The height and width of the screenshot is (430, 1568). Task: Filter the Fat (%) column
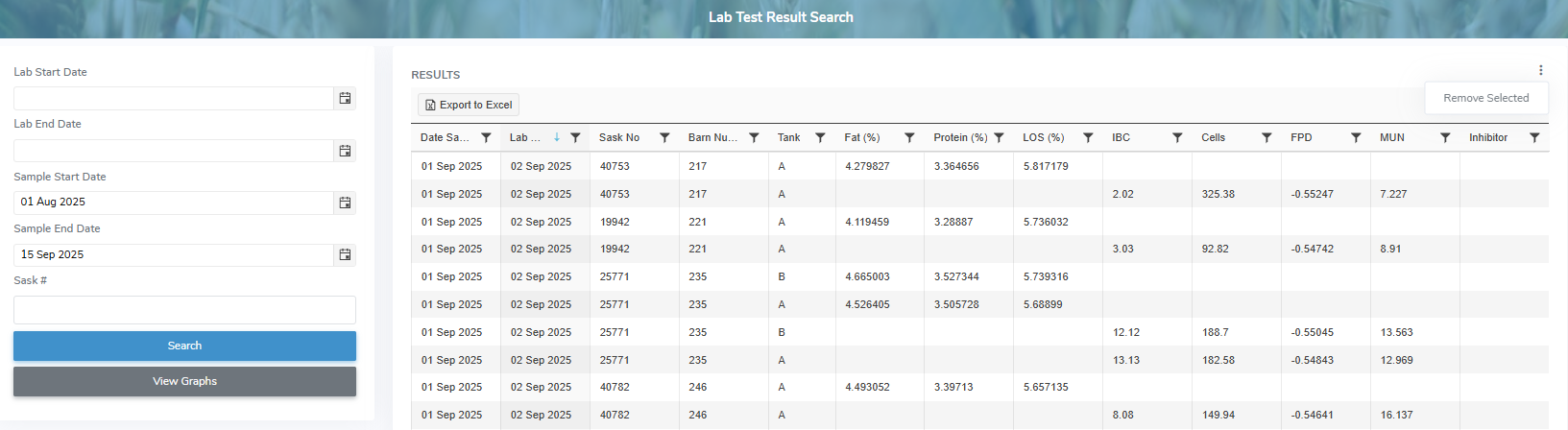[909, 138]
